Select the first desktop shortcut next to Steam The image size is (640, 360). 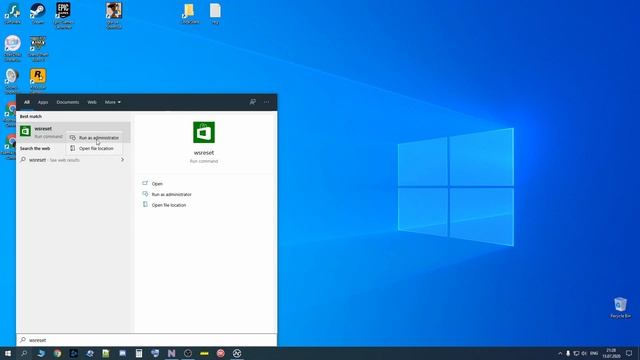coord(13,13)
